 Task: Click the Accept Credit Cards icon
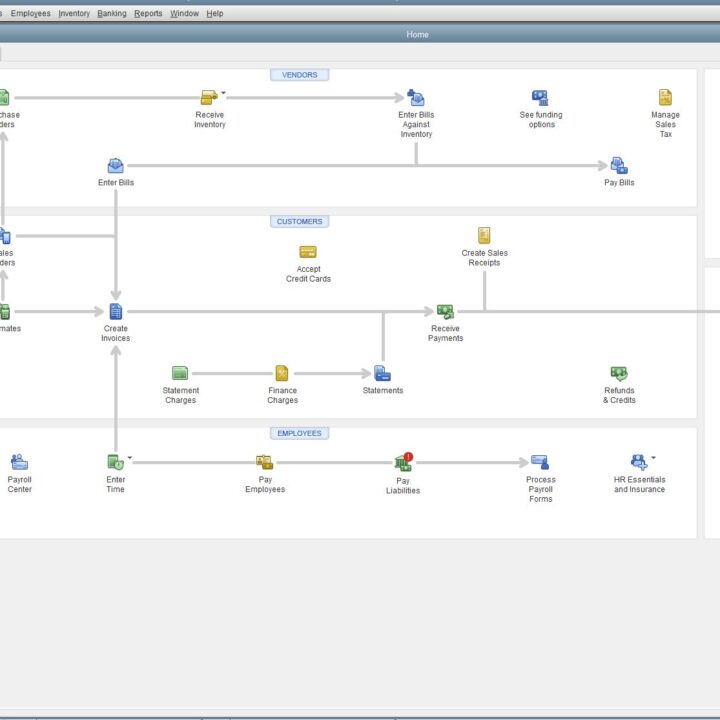(x=308, y=252)
